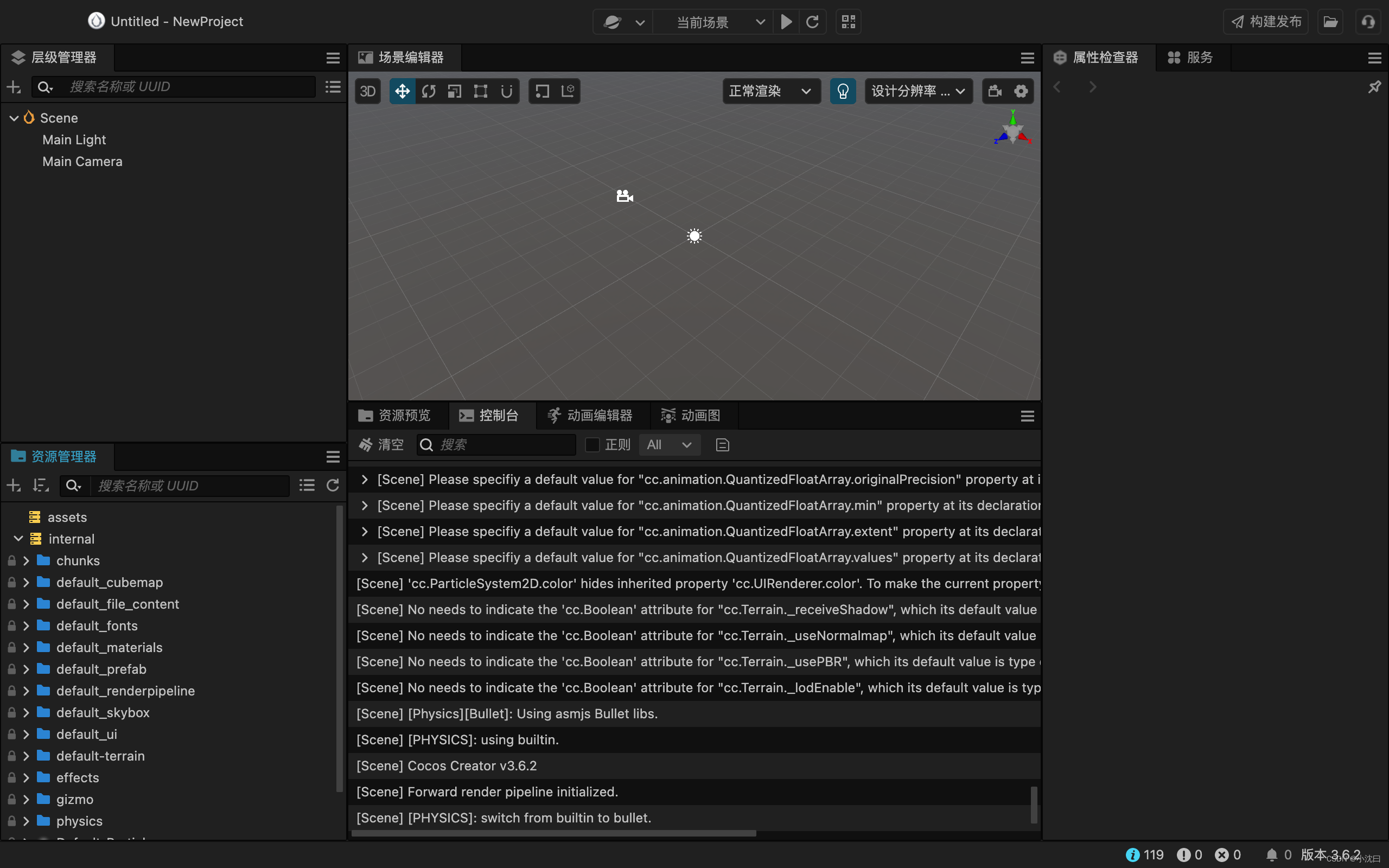Select the Move tool in scene toolbar

(x=402, y=91)
